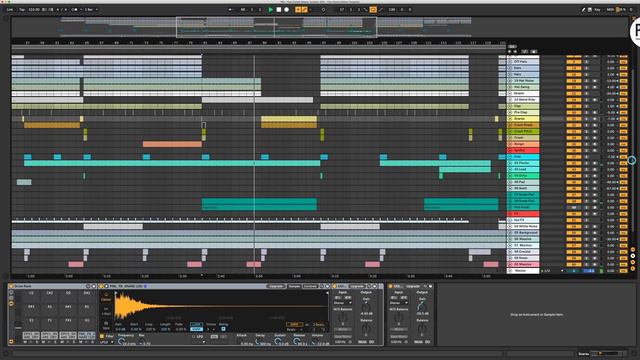Unfold the Hat Swing track
This screenshot has width=640, height=360.
(510, 87)
